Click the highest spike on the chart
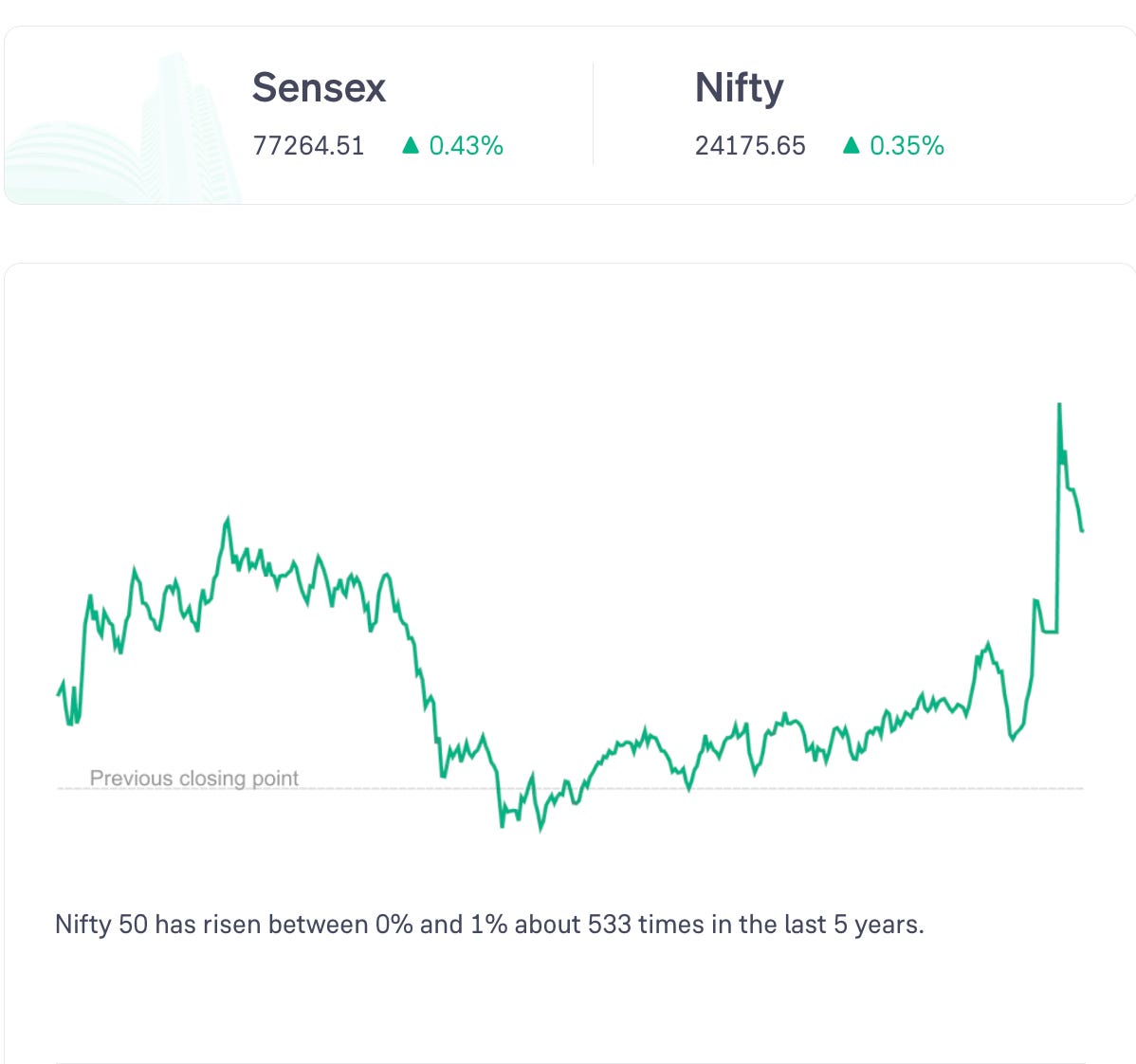 (1059, 405)
